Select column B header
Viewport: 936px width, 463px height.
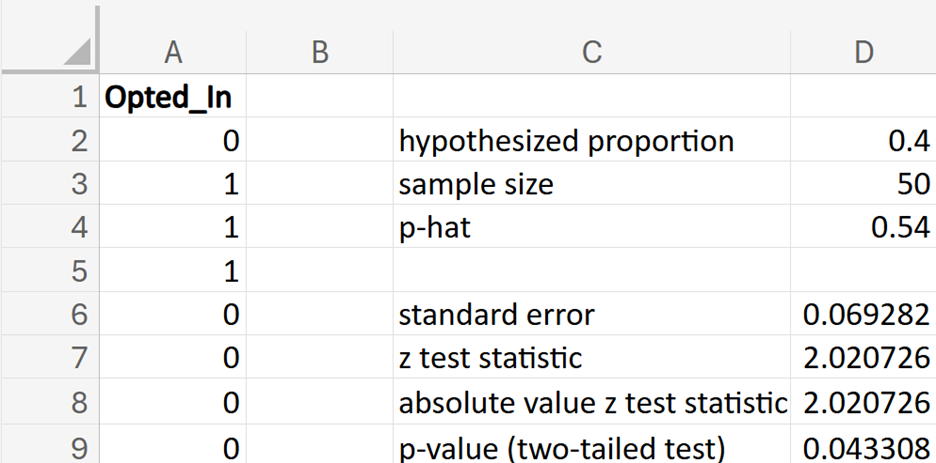[x=320, y=53]
